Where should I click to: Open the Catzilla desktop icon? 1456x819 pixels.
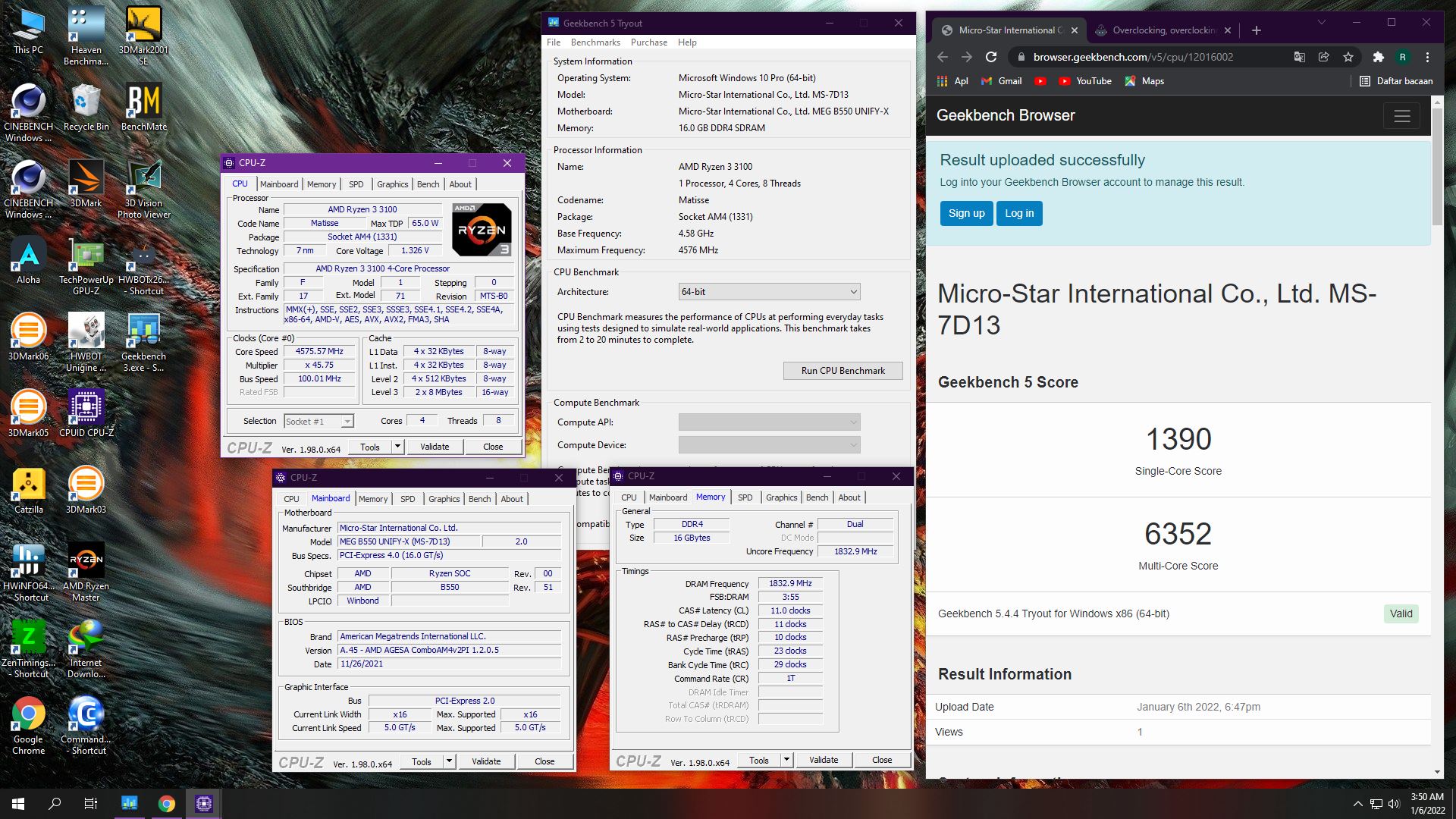28,490
